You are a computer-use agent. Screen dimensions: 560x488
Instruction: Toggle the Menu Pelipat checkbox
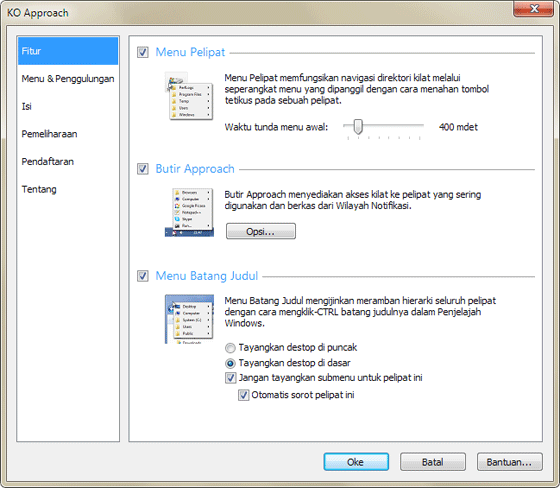click(x=143, y=52)
